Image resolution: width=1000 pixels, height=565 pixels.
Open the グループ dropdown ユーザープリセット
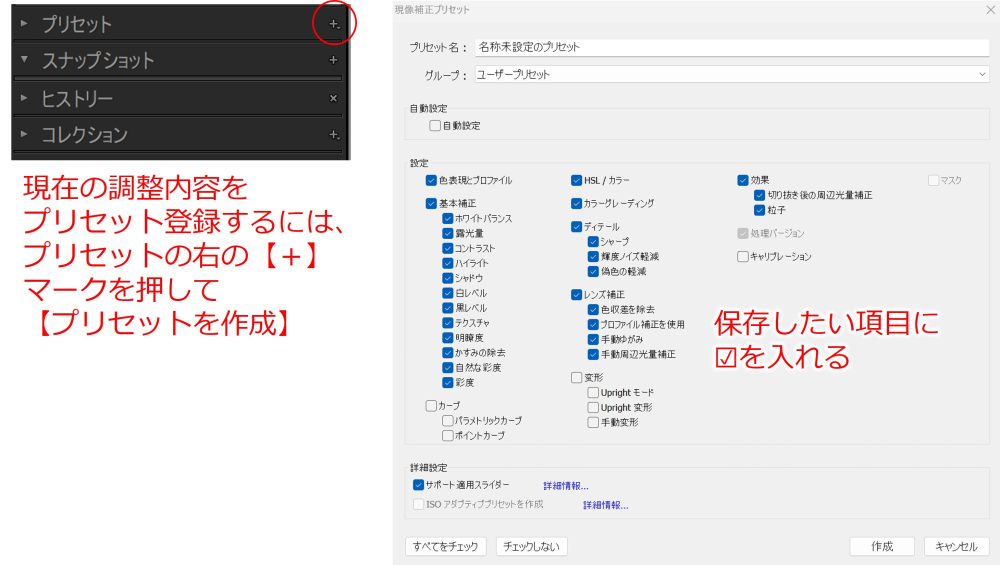[732, 74]
